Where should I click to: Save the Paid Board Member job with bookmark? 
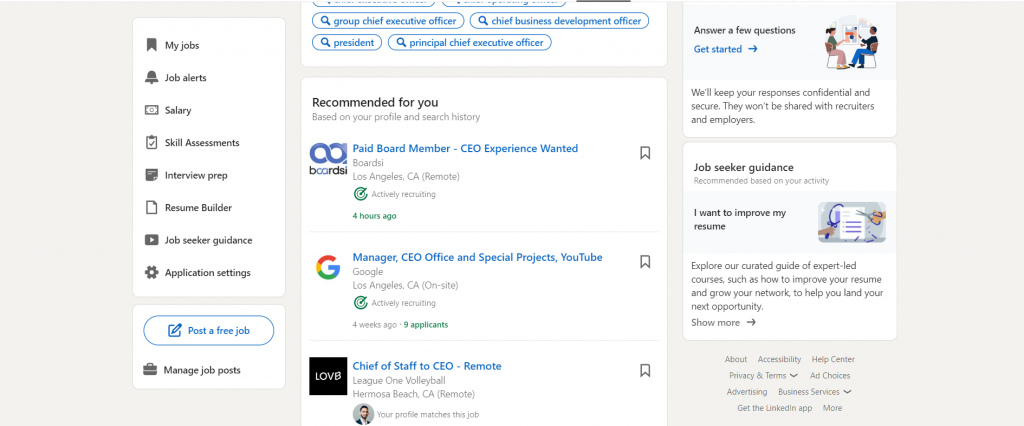point(645,153)
